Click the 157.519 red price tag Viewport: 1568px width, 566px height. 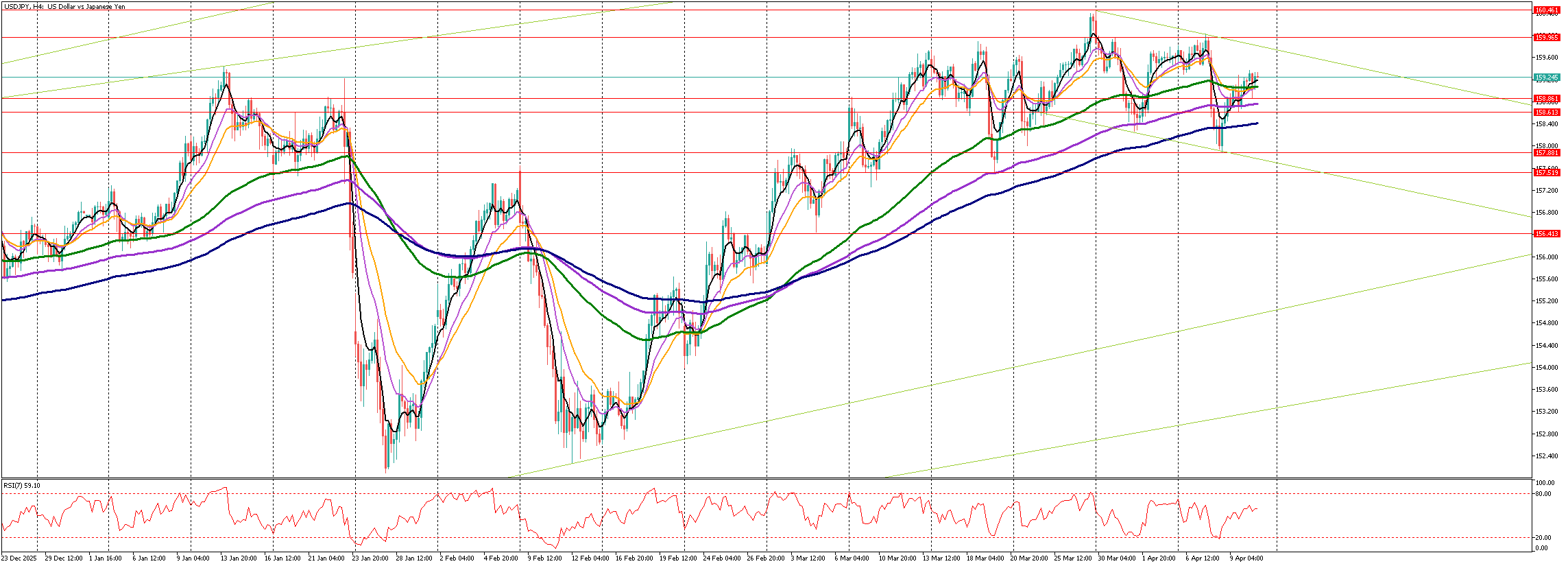tap(1547, 173)
